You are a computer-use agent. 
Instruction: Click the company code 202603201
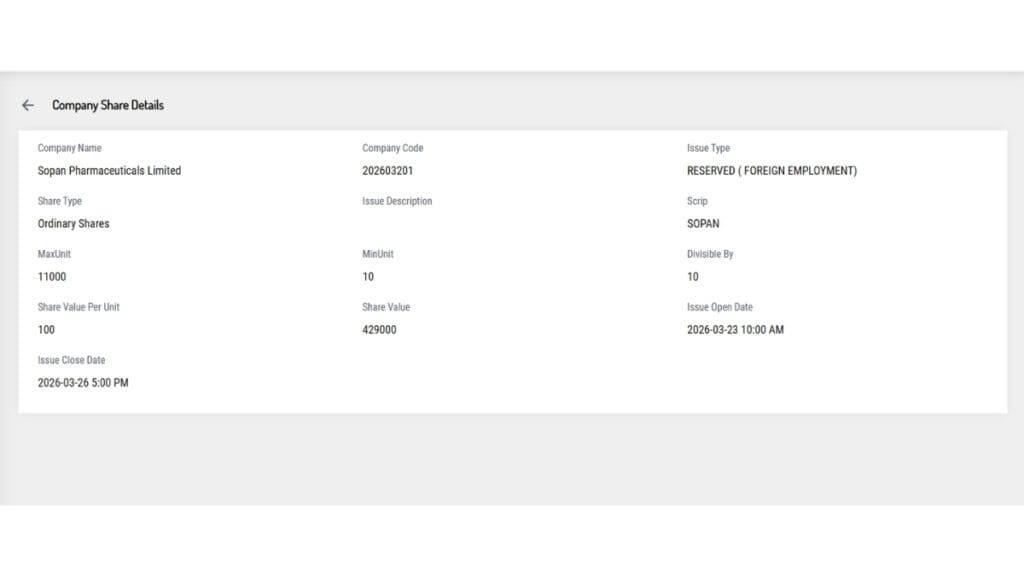click(x=387, y=171)
